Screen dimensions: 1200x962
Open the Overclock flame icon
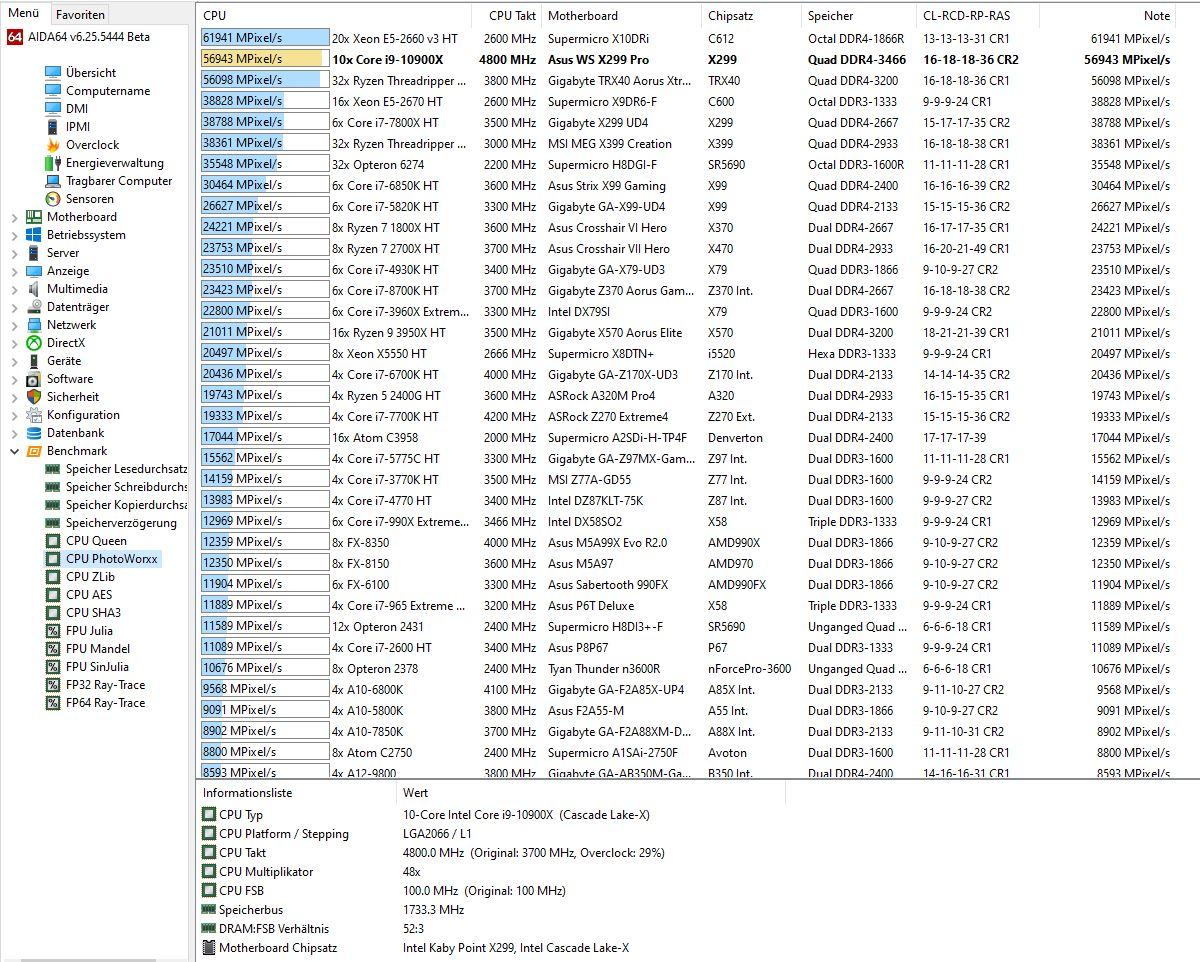(x=53, y=145)
